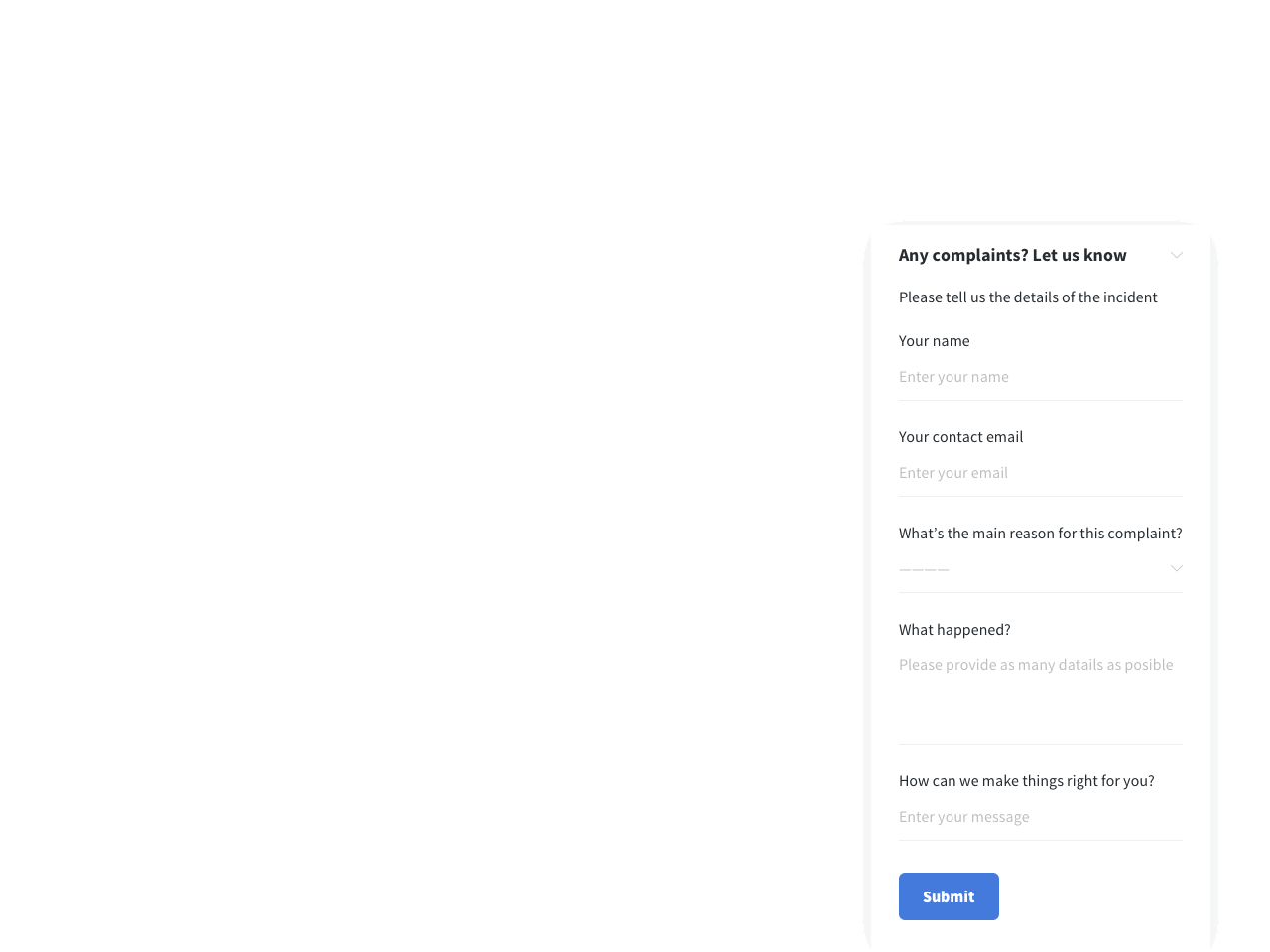The height and width of the screenshot is (952, 1270).
Task: Click the "What's the main reason" question
Action: click(x=1040, y=533)
